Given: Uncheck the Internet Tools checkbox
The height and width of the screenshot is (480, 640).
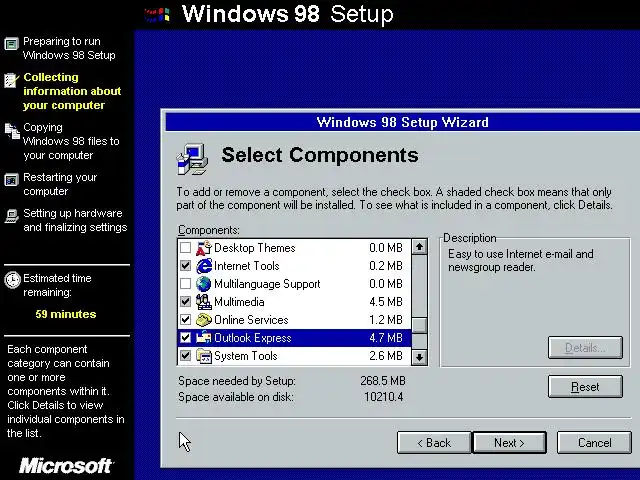Looking at the screenshot, I should 185,266.
